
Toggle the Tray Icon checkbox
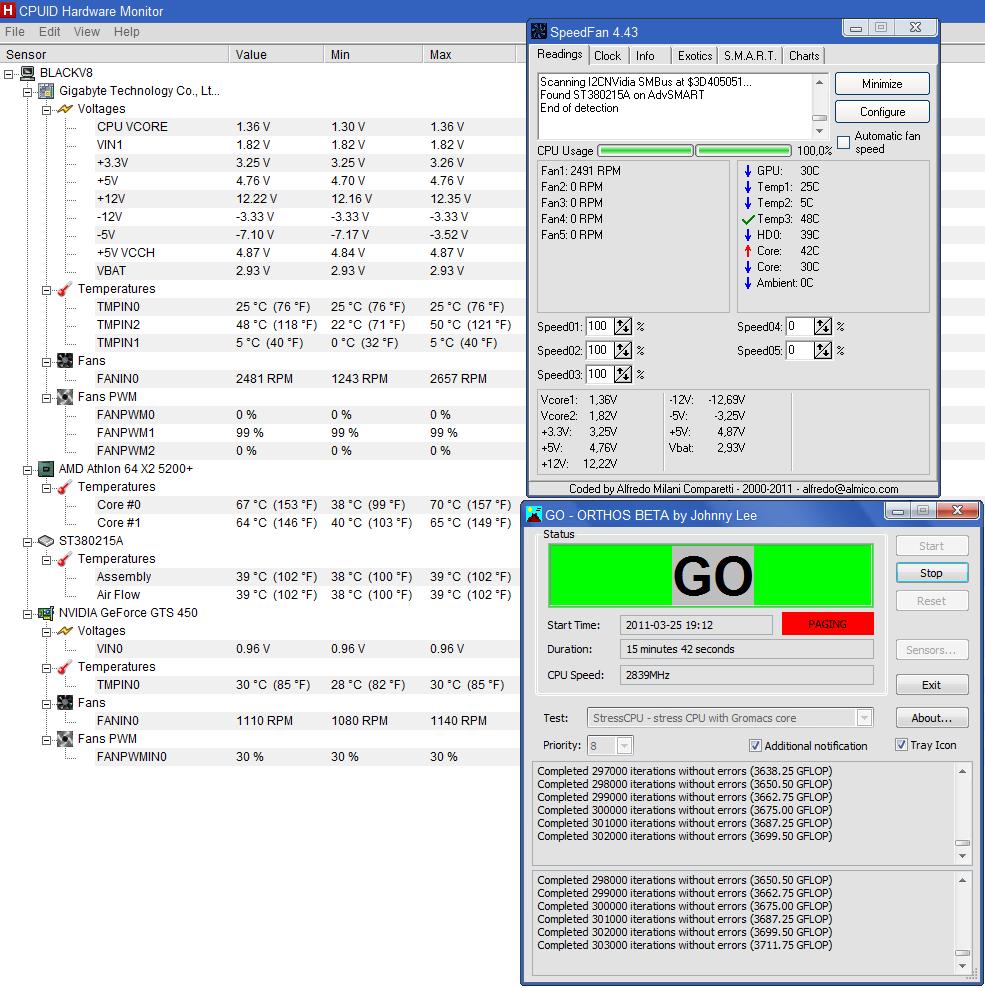point(901,745)
